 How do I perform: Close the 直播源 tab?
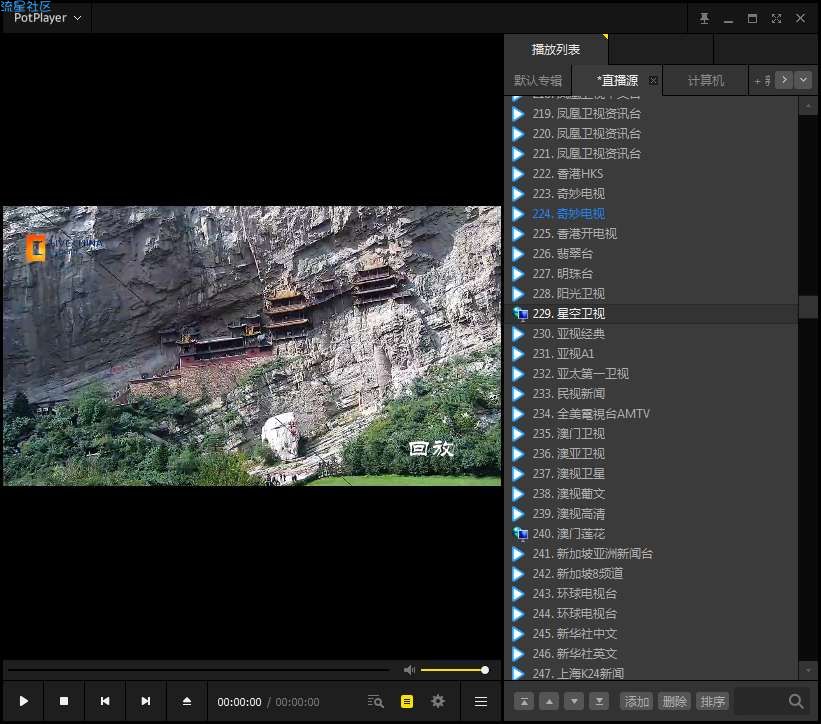[x=653, y=81]
